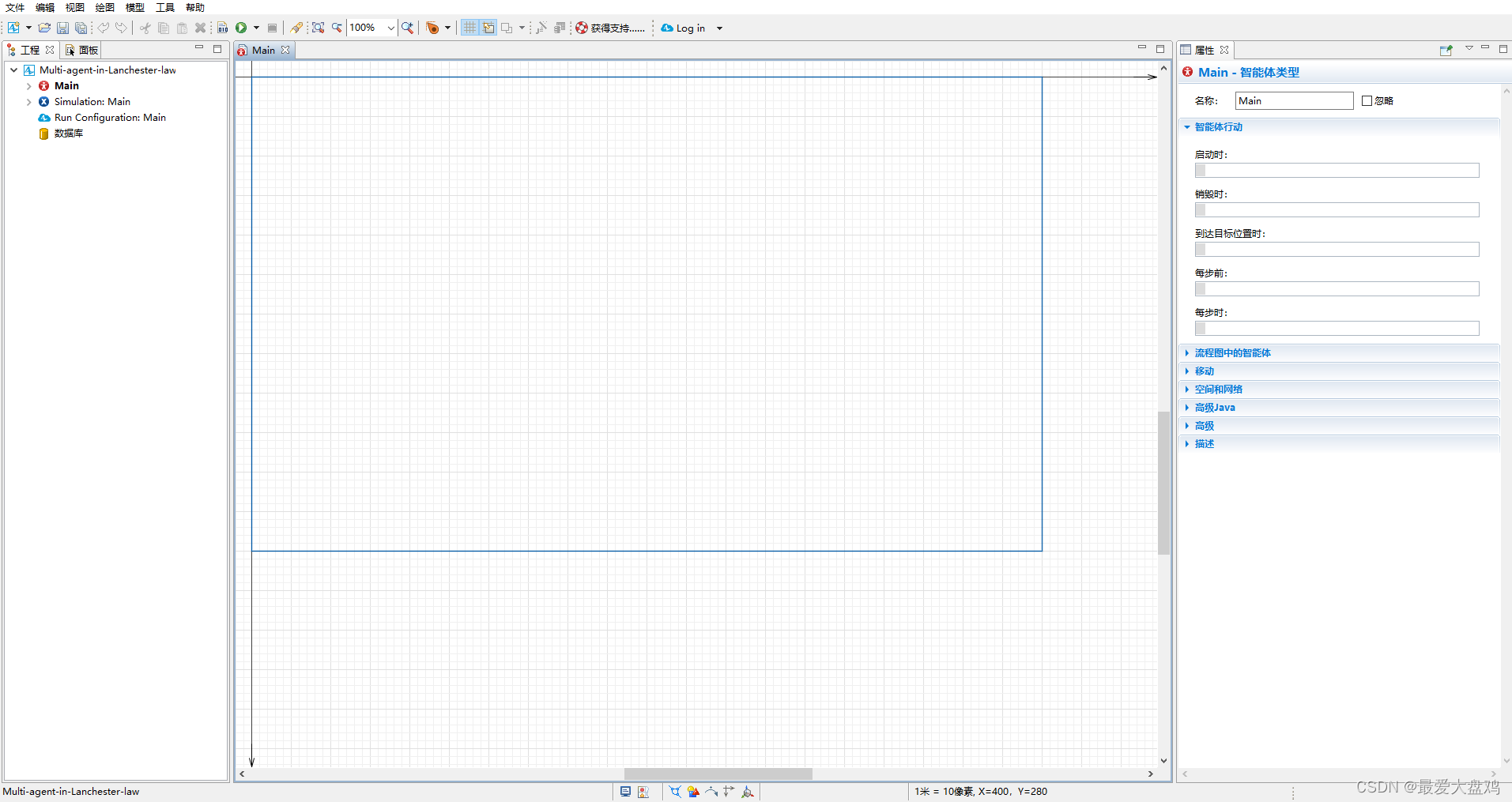1512x802 pixels.
Task: Open the Run button dropdown arrow
Action: coord(256,28)
